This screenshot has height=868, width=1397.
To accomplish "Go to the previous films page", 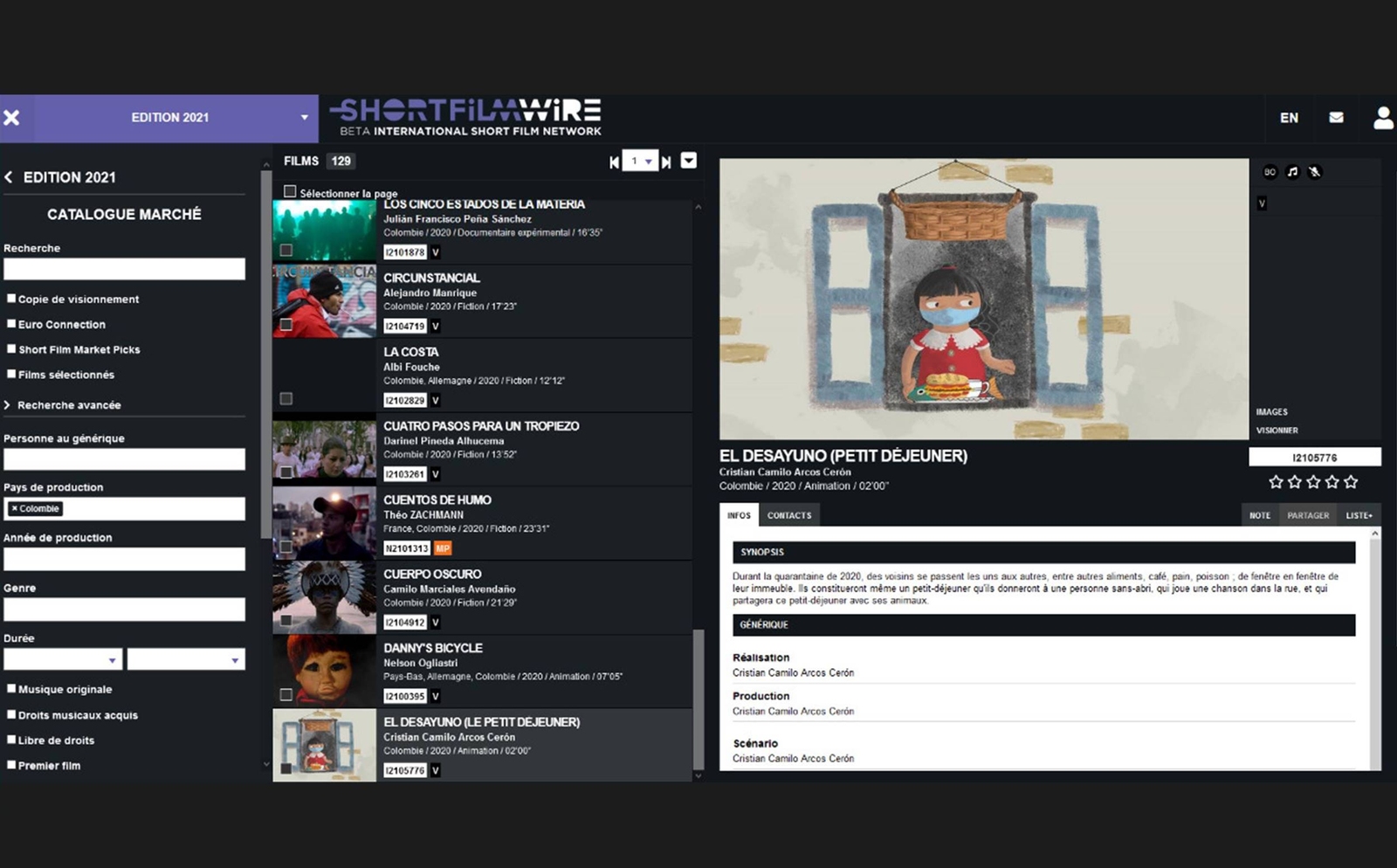I will (614, 162).
